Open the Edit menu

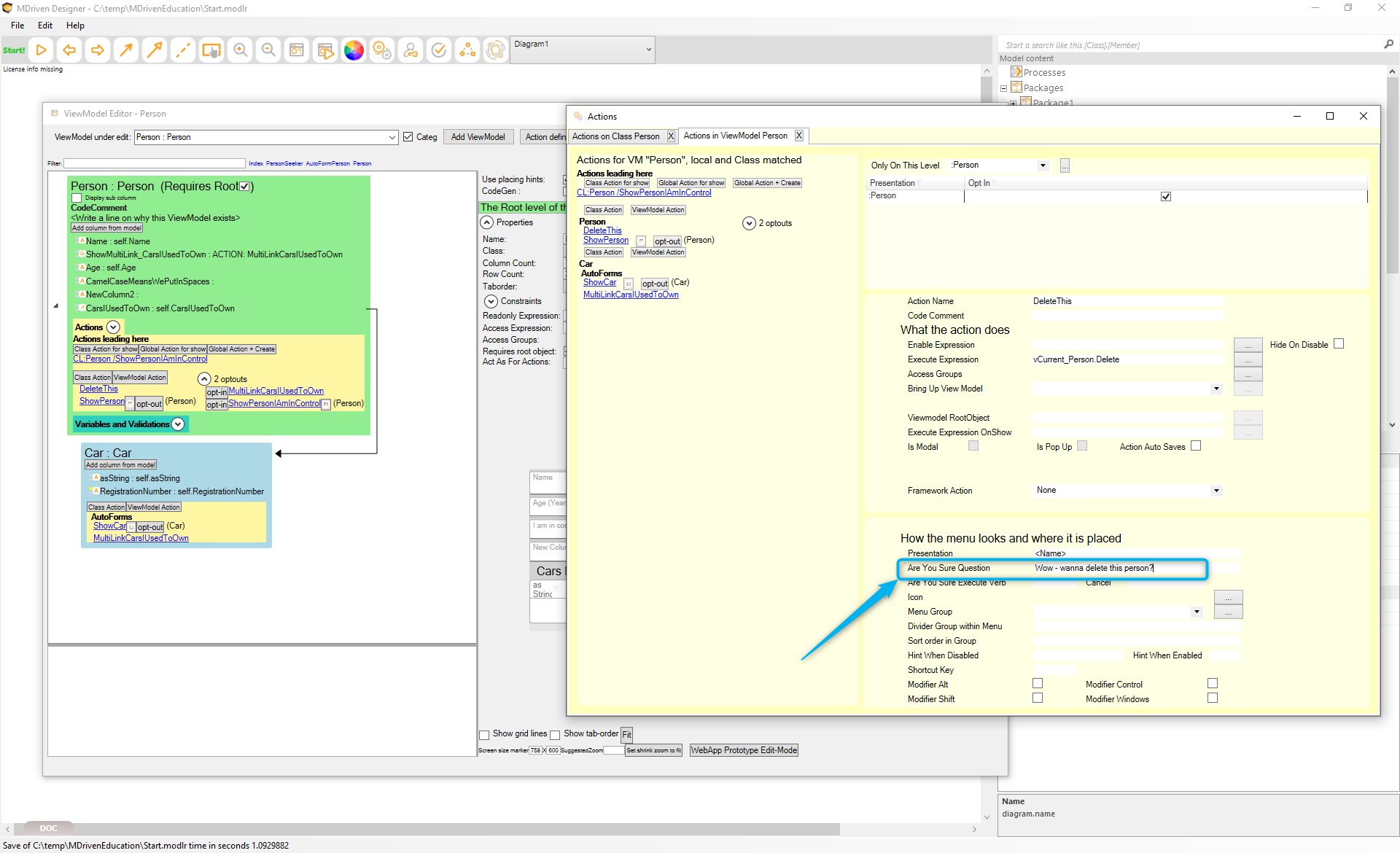coord(45,26)
